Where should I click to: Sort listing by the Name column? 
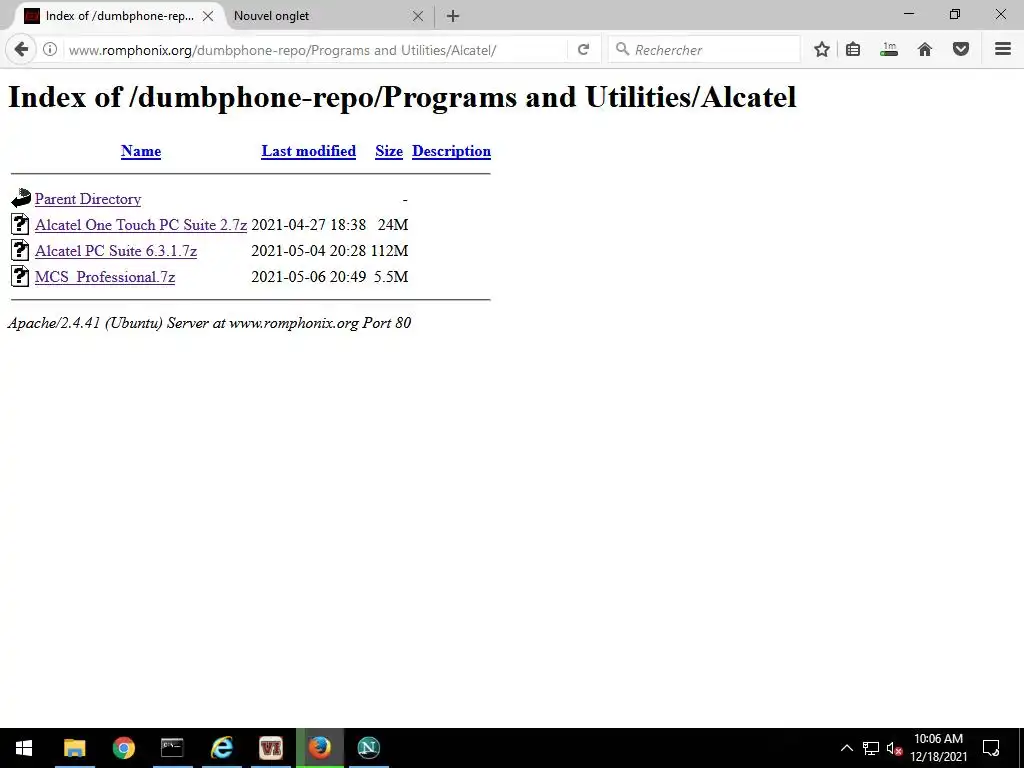click(141, 151)
